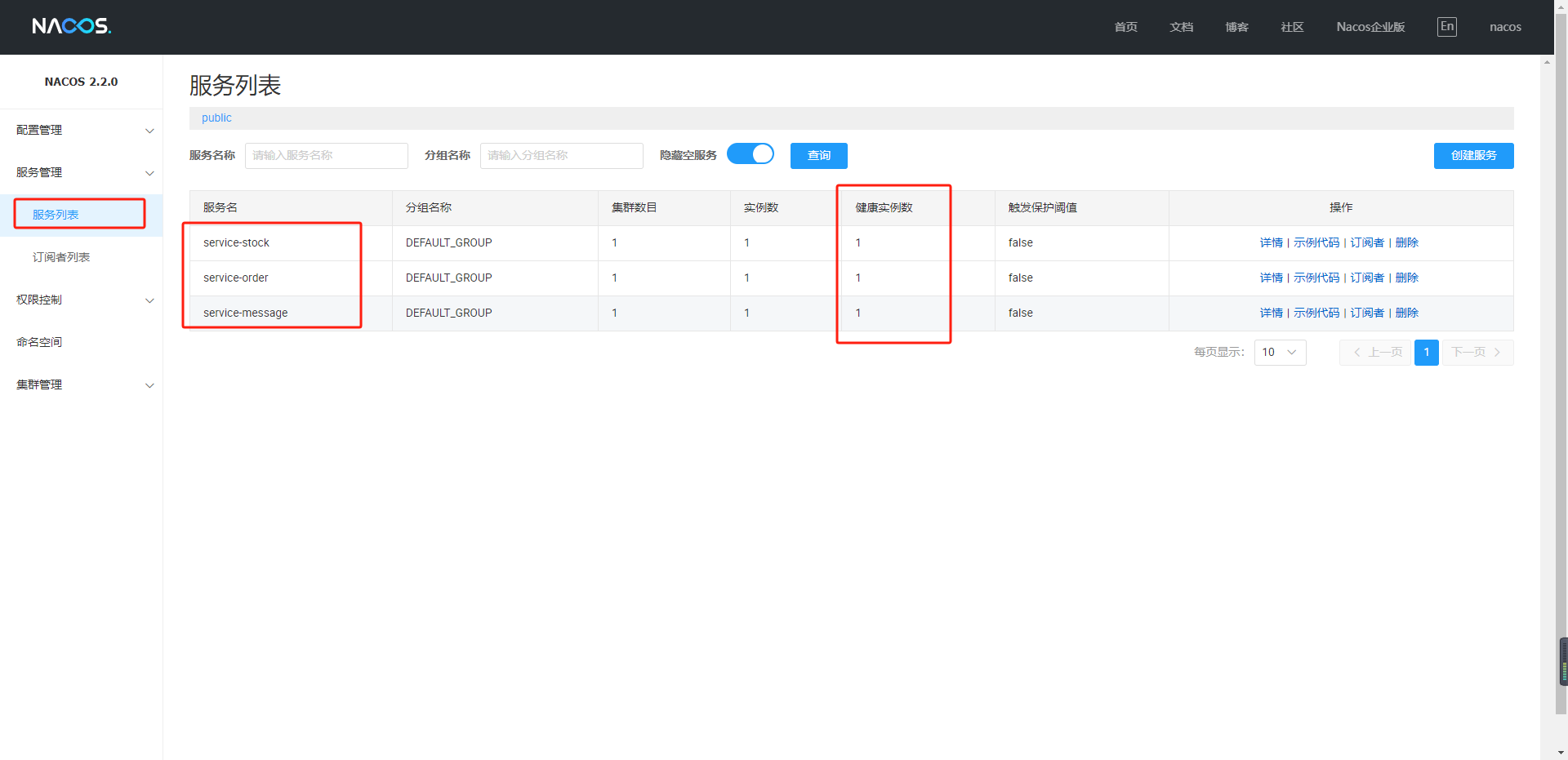This screenshot has width=1568, height=760.
Task: Open 集群管理 sidebar section
Action: [39, 384]
